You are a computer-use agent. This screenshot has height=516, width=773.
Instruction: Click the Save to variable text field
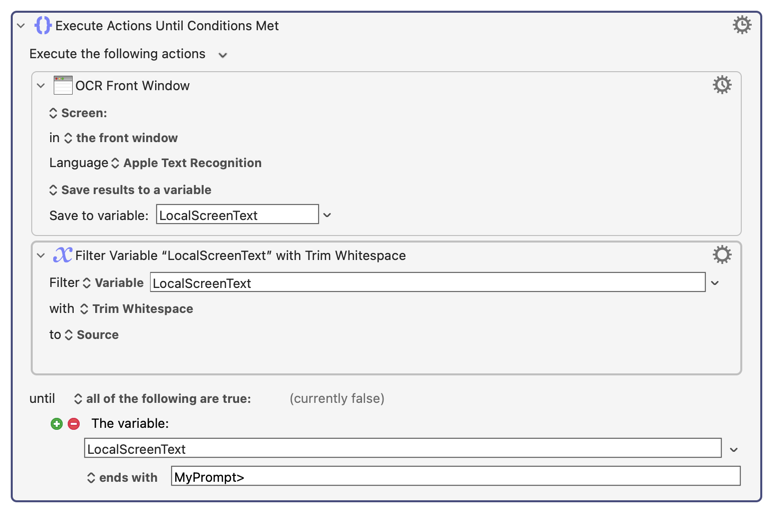[x=237, y=215]
